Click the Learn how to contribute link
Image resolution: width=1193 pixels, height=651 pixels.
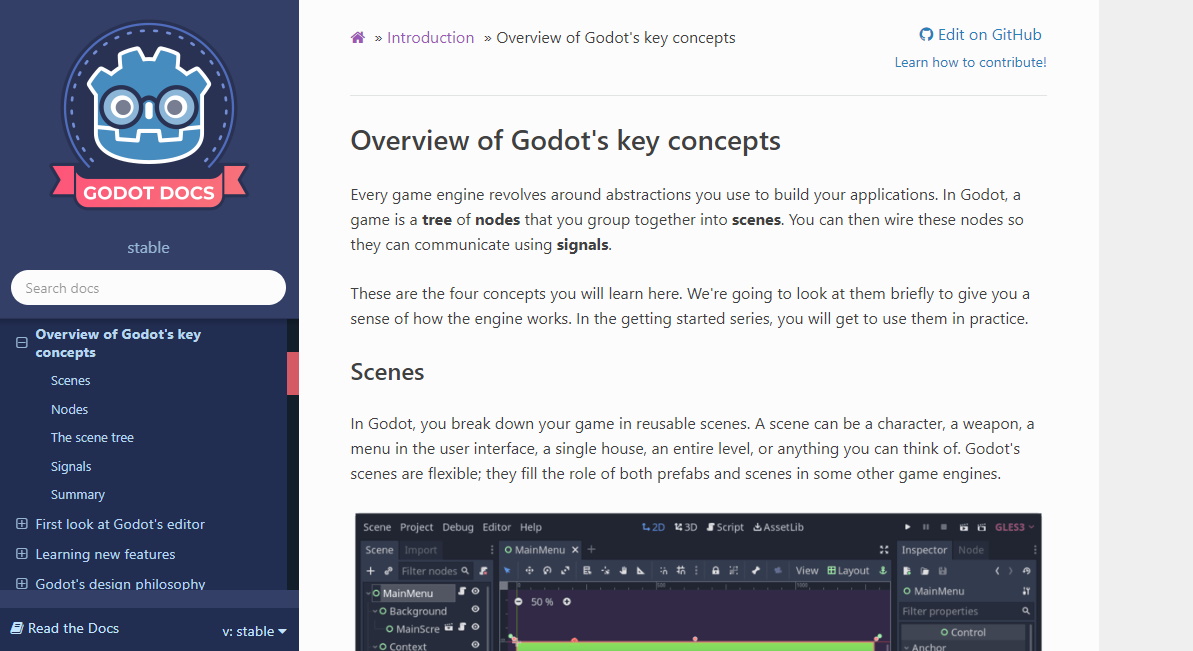(x=970, y=61)
